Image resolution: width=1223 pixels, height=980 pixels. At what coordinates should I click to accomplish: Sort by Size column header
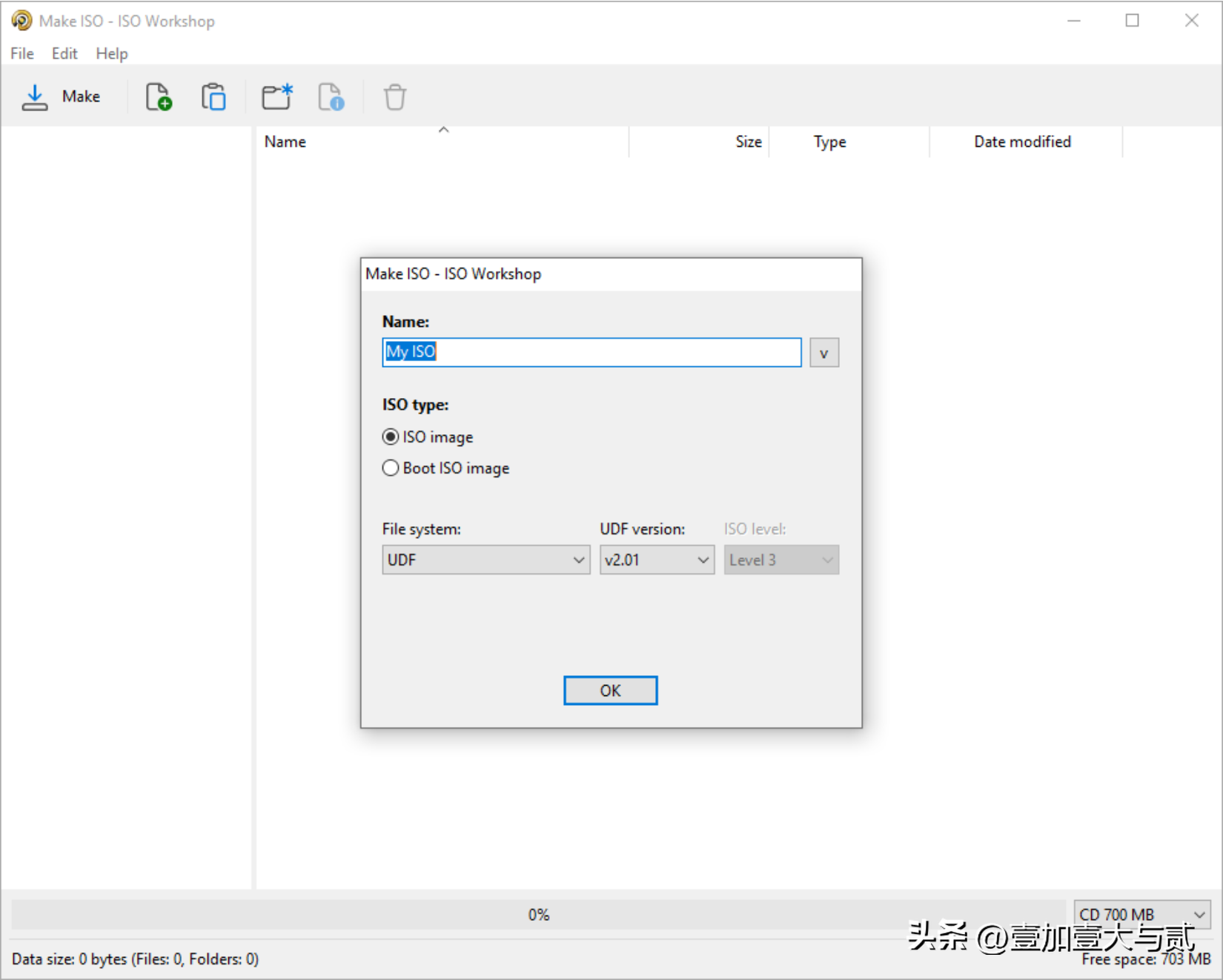[699, 142]
